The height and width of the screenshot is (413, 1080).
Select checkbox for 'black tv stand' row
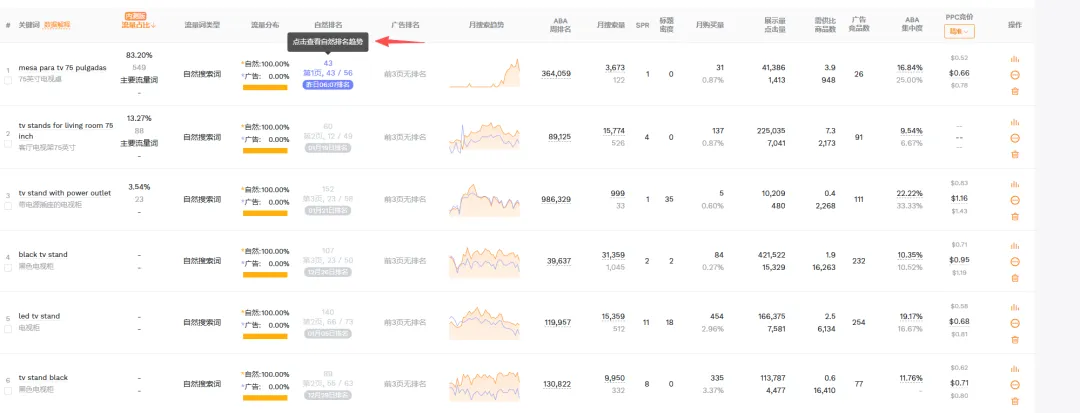8,267
